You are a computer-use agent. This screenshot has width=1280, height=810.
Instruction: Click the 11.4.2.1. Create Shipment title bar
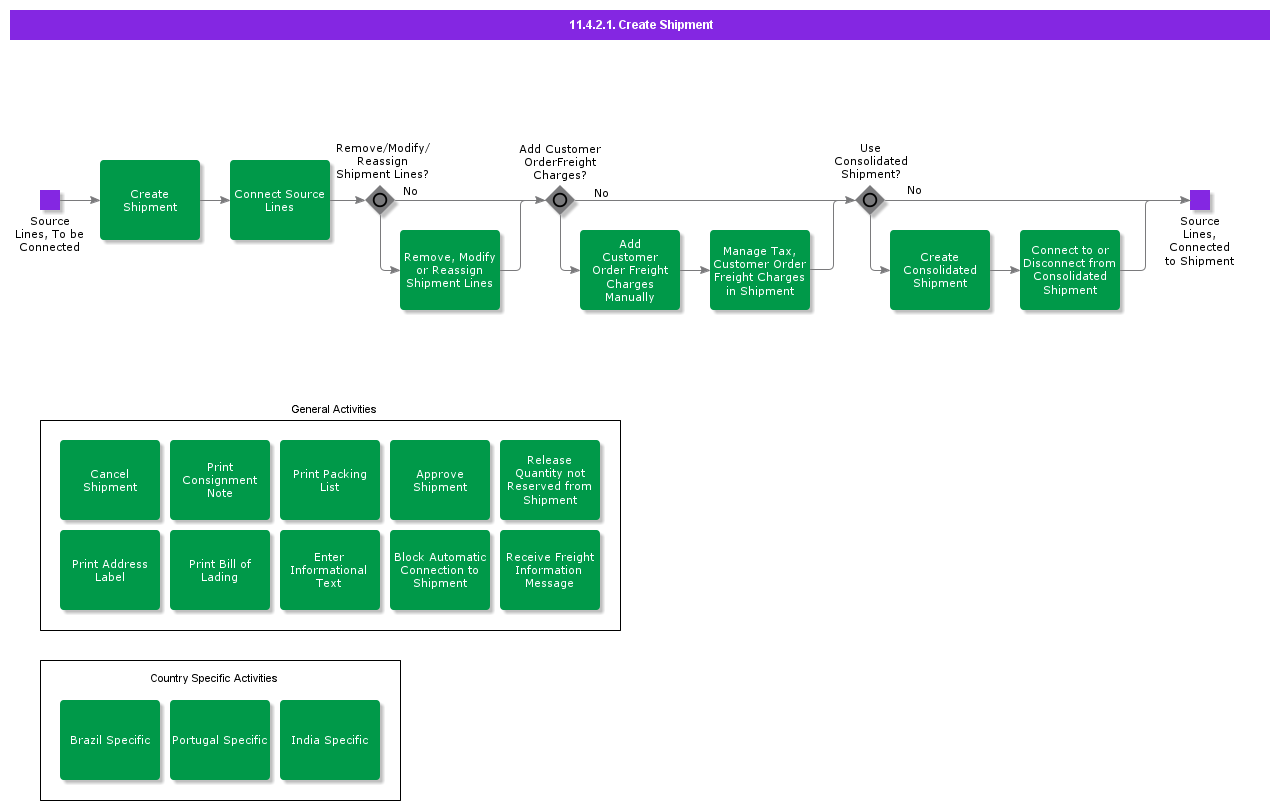[x=640, y=25]
